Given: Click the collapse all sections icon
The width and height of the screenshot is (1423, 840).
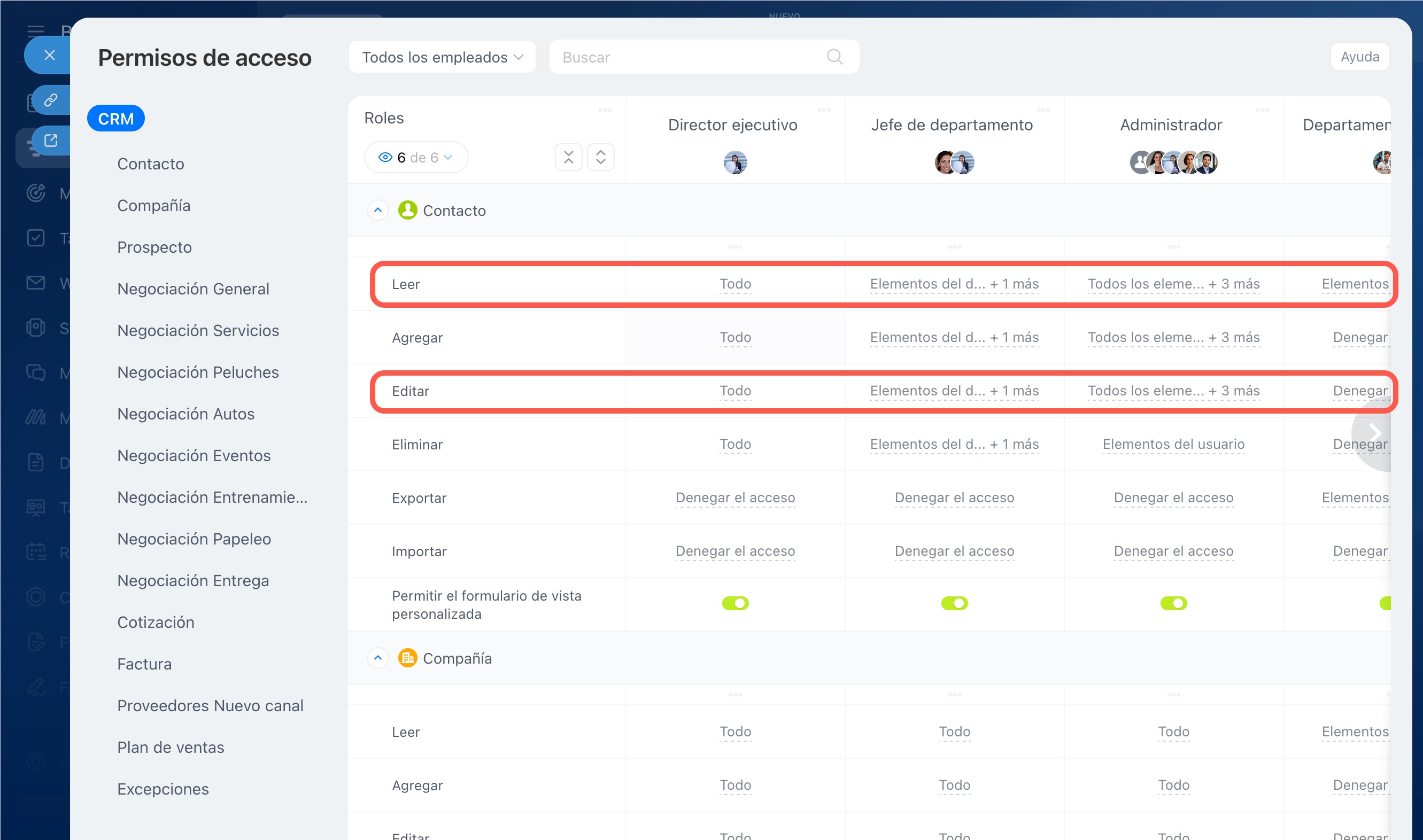Looking at the screenshot, I should tap(569, 157).
